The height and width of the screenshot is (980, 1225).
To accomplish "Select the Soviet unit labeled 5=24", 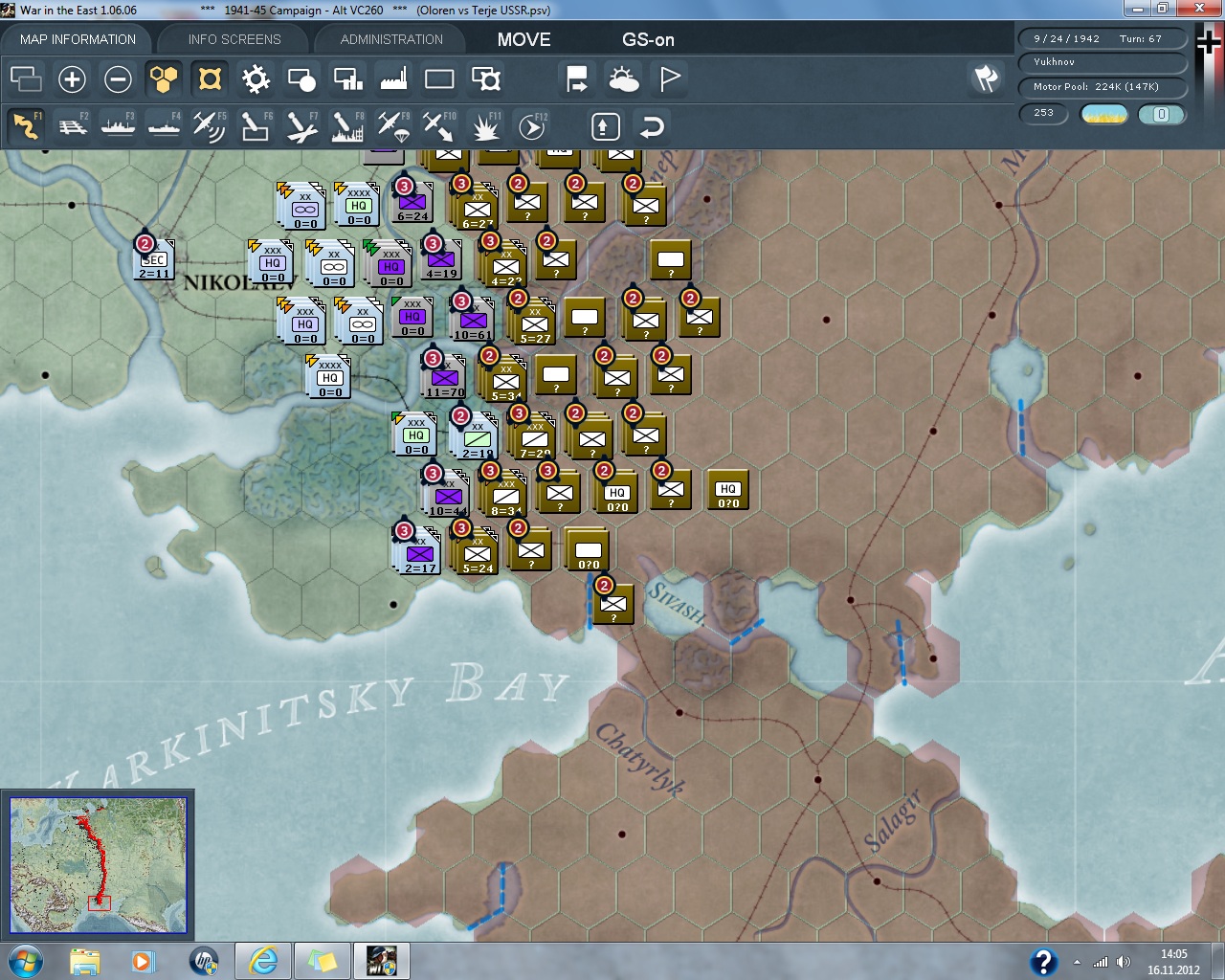I will click(477, 550).
